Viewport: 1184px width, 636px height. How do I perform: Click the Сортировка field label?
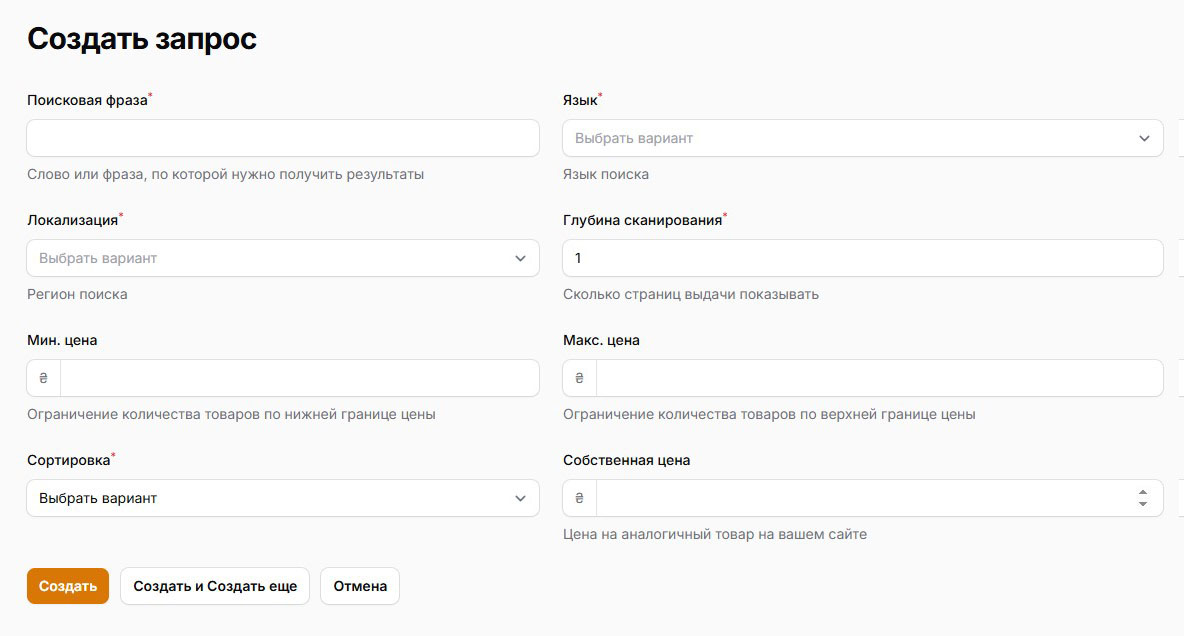coord(68,460)
